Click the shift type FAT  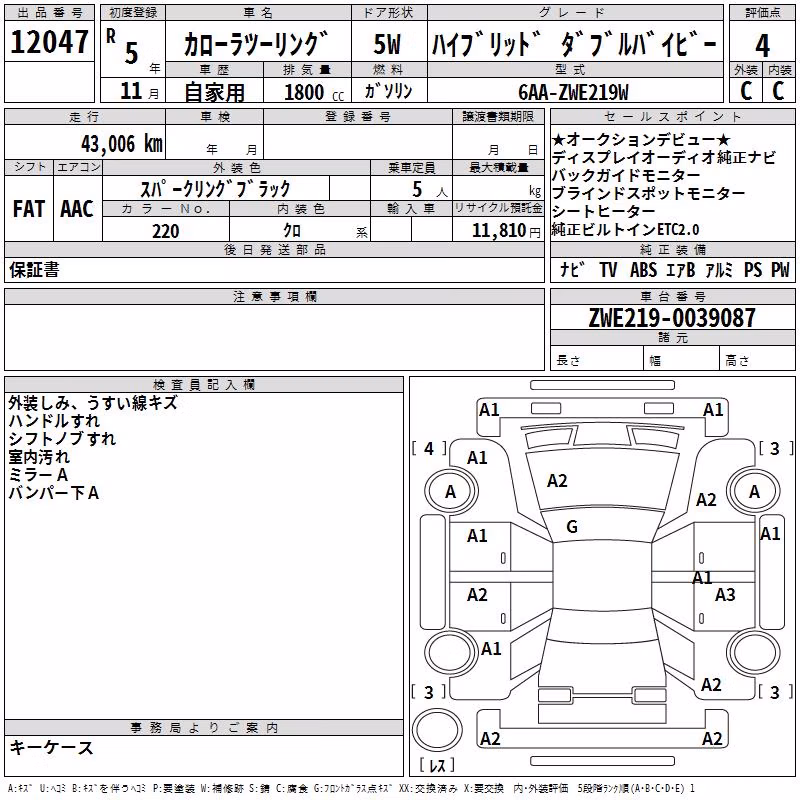tap(29, 209)
